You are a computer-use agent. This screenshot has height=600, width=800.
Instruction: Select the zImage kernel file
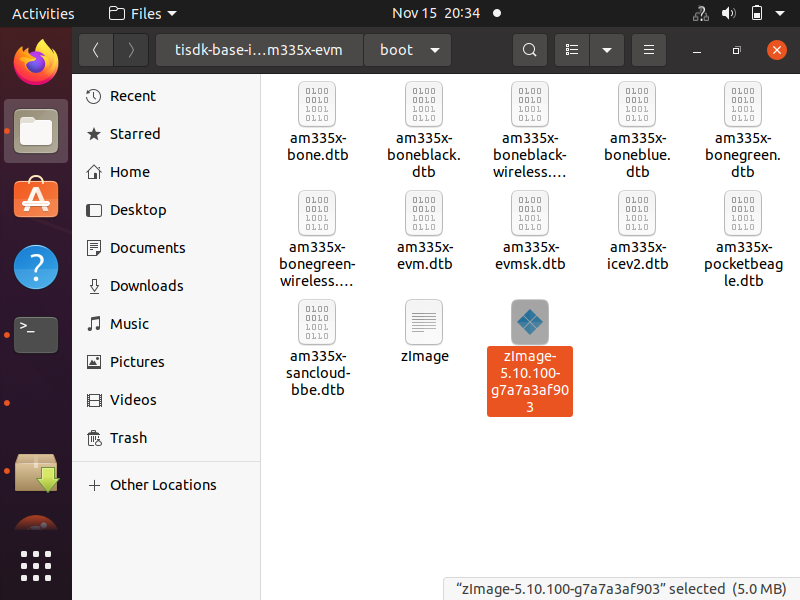coord(424,322)
